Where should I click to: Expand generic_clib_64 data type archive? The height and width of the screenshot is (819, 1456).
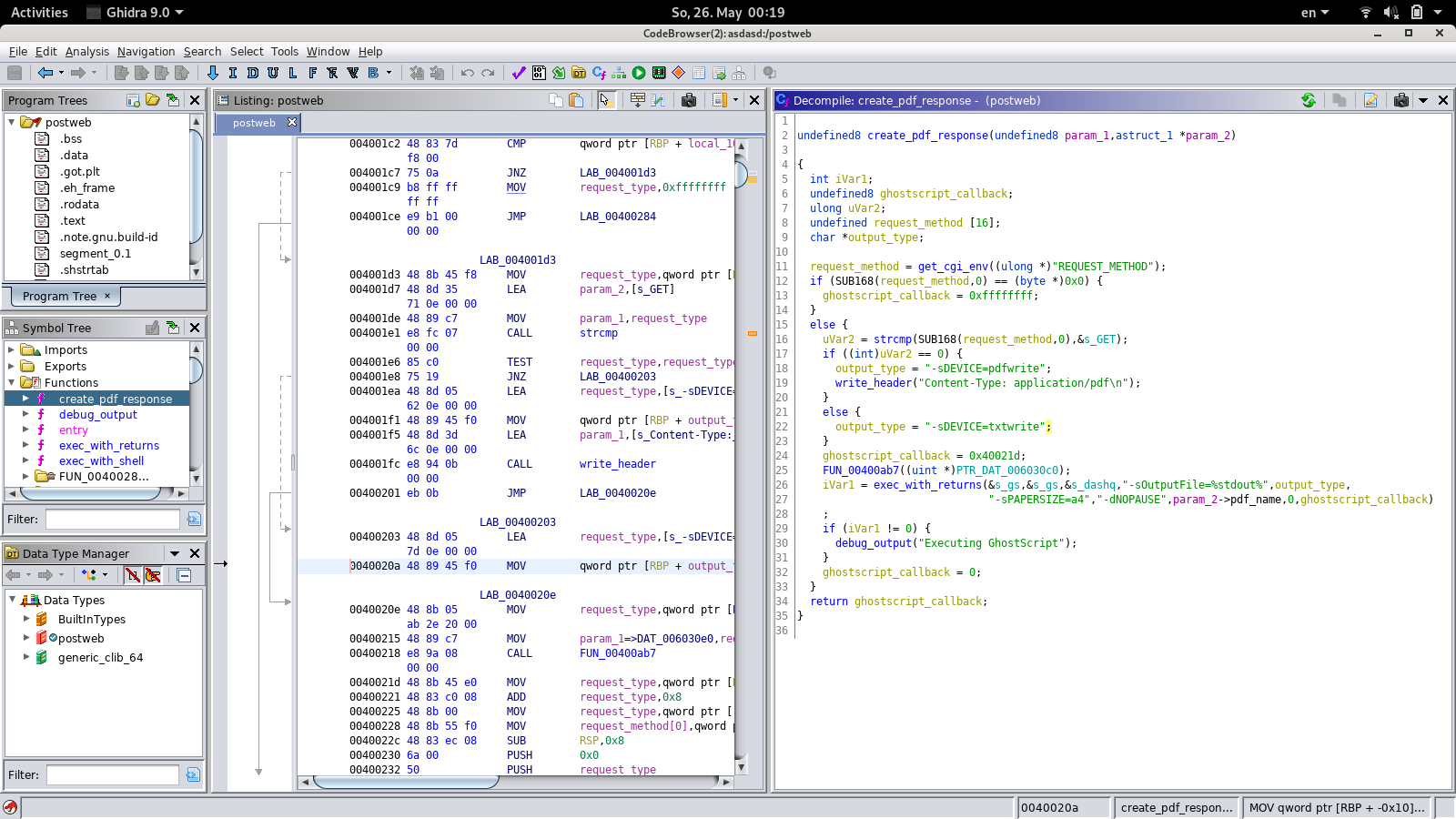coord(26,657)
